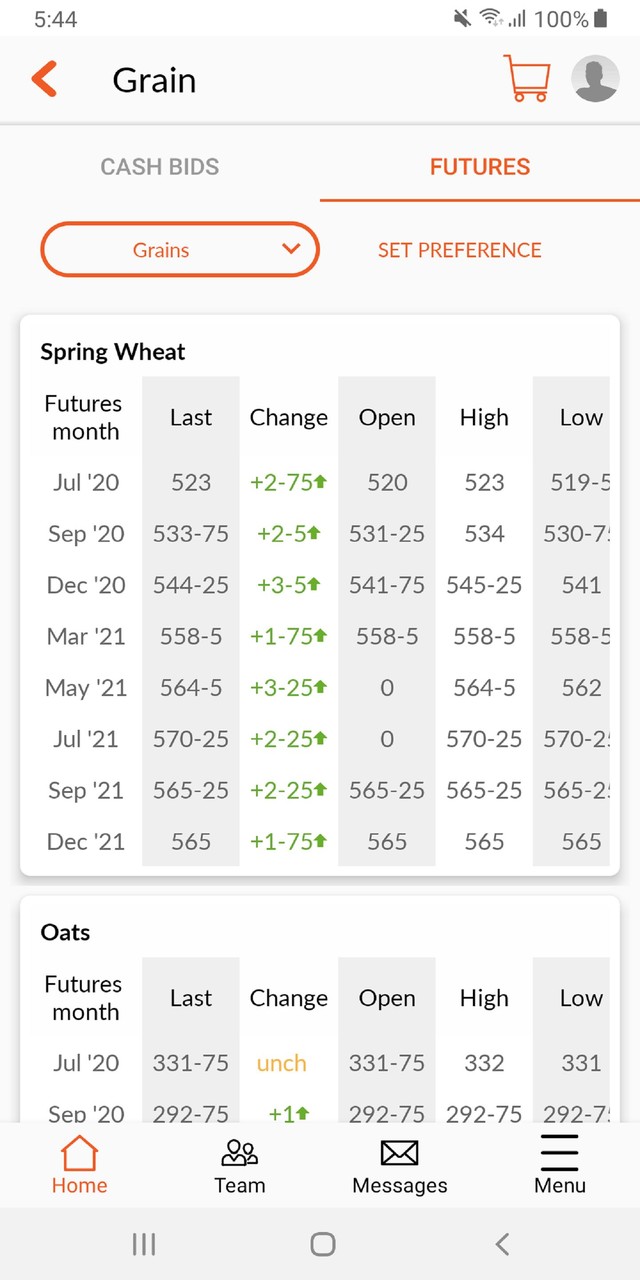The width and height of the screenshot is (640, 1280).
Task: Tap Spring Wheat Change column header
Action: (x=288, y=418)
